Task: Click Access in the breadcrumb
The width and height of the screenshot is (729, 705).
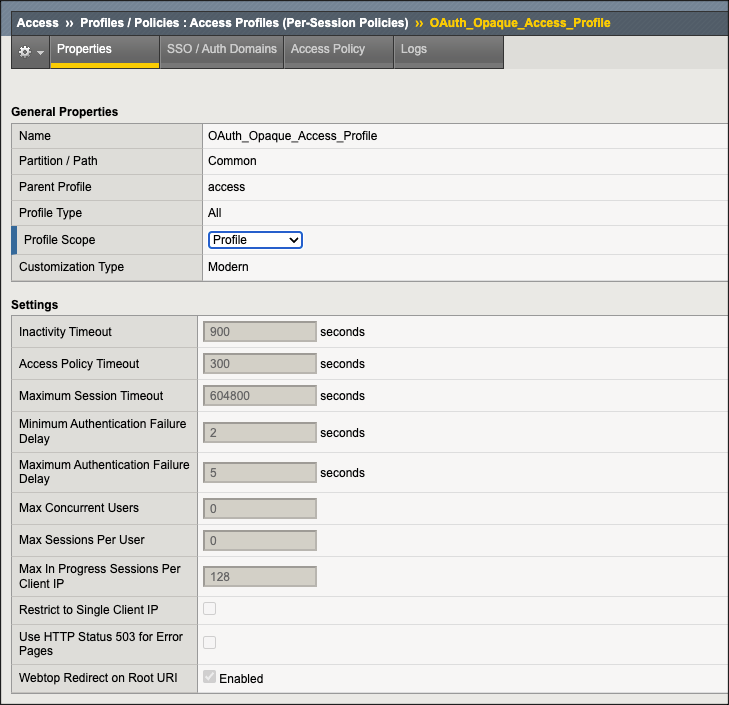Action: coord(37,22)
